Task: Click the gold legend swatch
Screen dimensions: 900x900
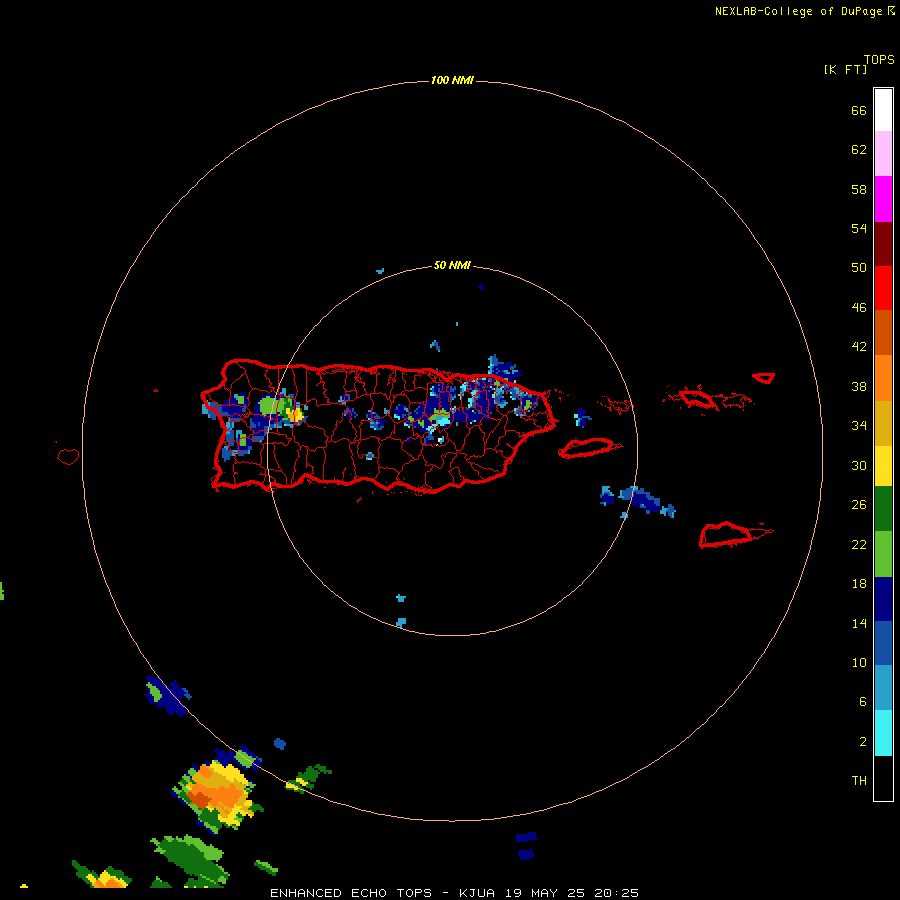Action: pyautogui.click(x=883, y=423)
